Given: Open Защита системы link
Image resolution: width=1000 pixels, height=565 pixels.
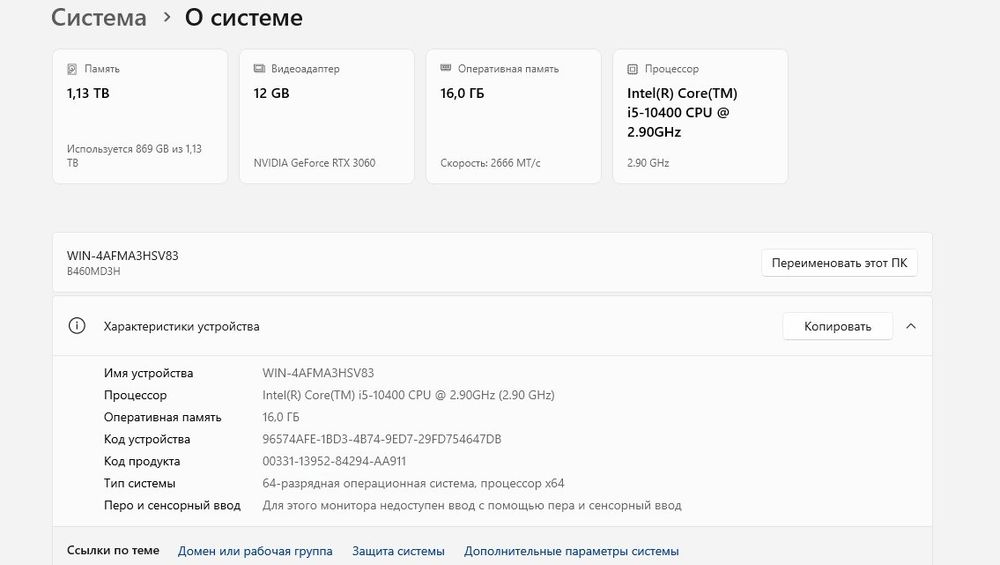Looking at the screenshot, I should [x=399, y=551].
